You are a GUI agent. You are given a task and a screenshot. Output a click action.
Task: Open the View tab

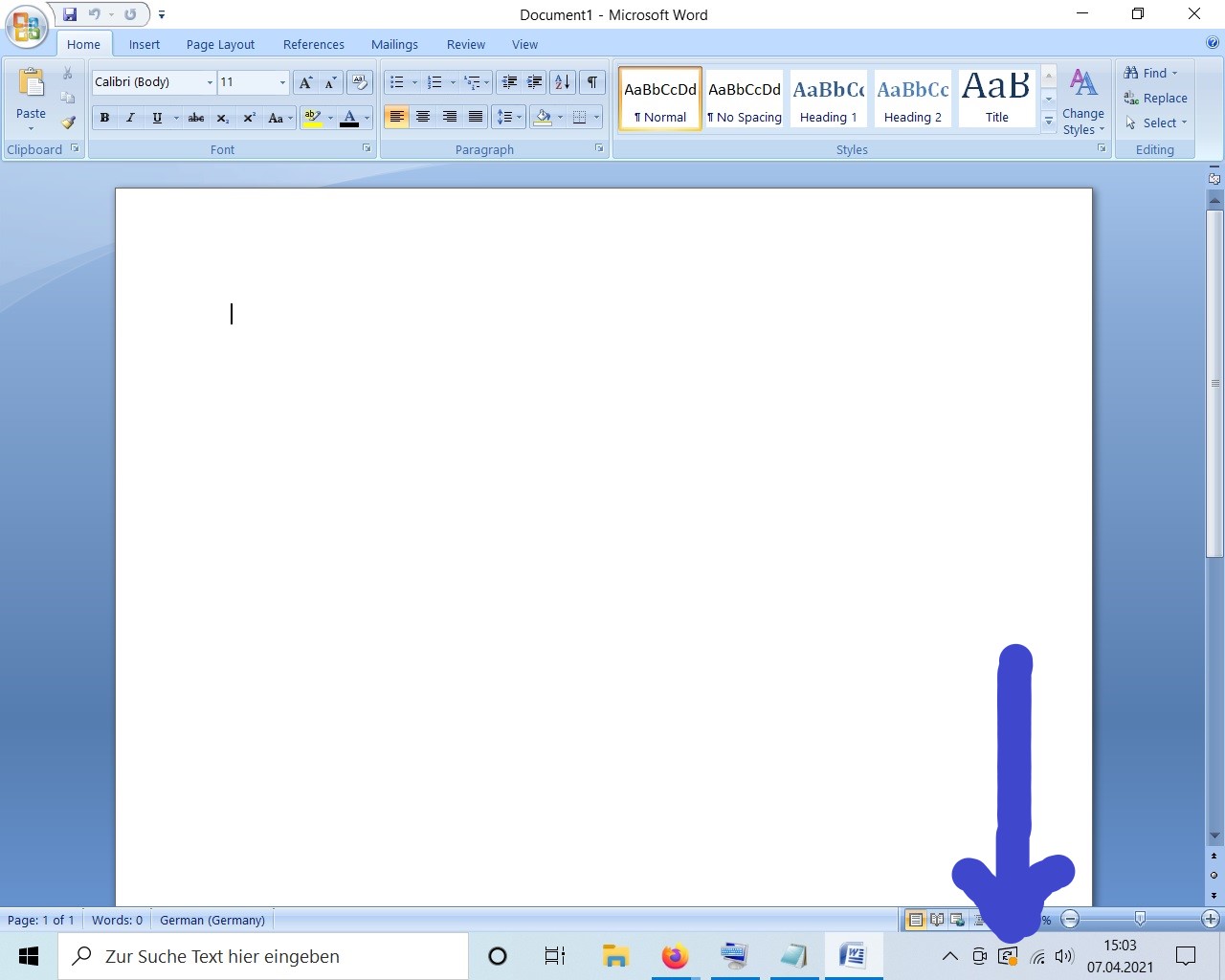click(524, 44)
